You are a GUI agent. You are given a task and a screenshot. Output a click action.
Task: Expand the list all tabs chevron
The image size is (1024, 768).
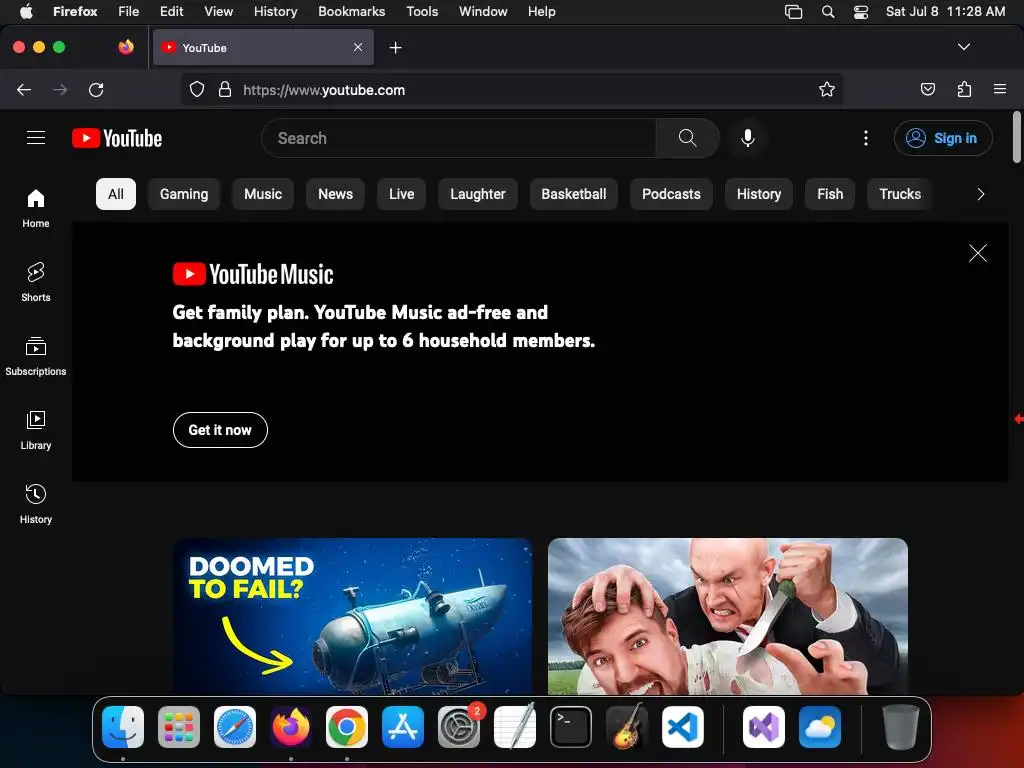[x=963, y=47]
